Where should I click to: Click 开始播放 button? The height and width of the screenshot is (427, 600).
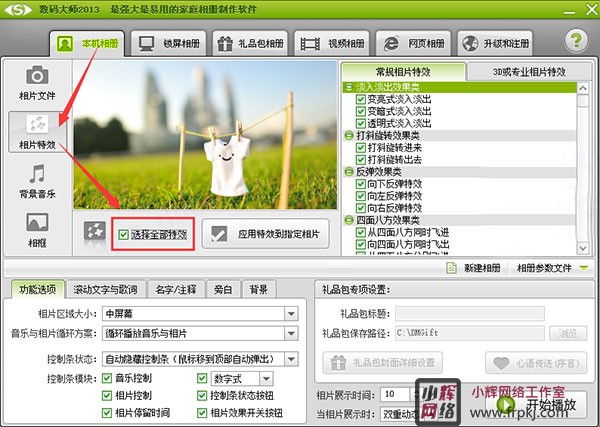(x=536, y=405)
